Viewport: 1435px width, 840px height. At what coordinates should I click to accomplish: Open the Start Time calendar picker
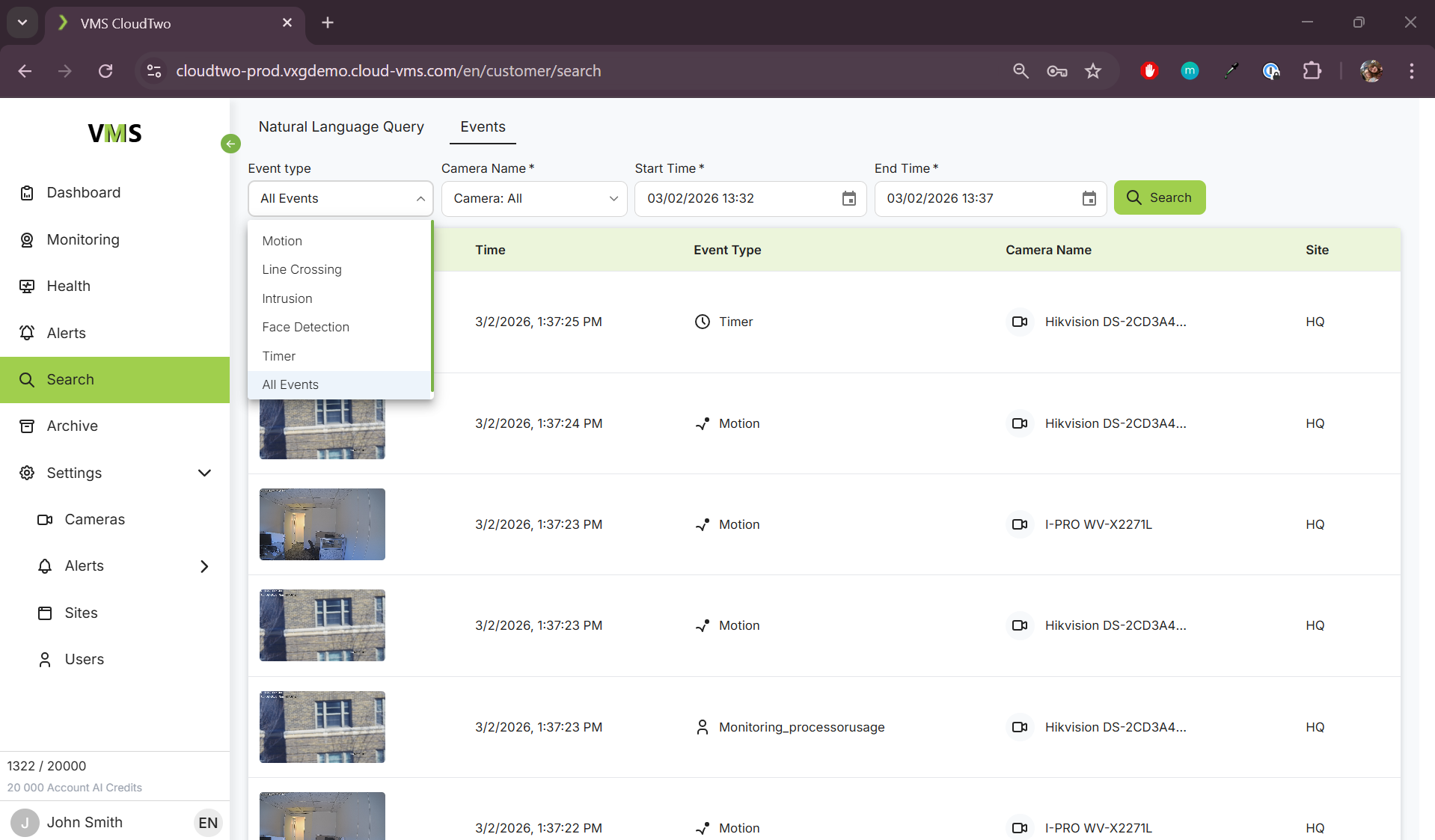pyautogui.click(x=848, y=198)
